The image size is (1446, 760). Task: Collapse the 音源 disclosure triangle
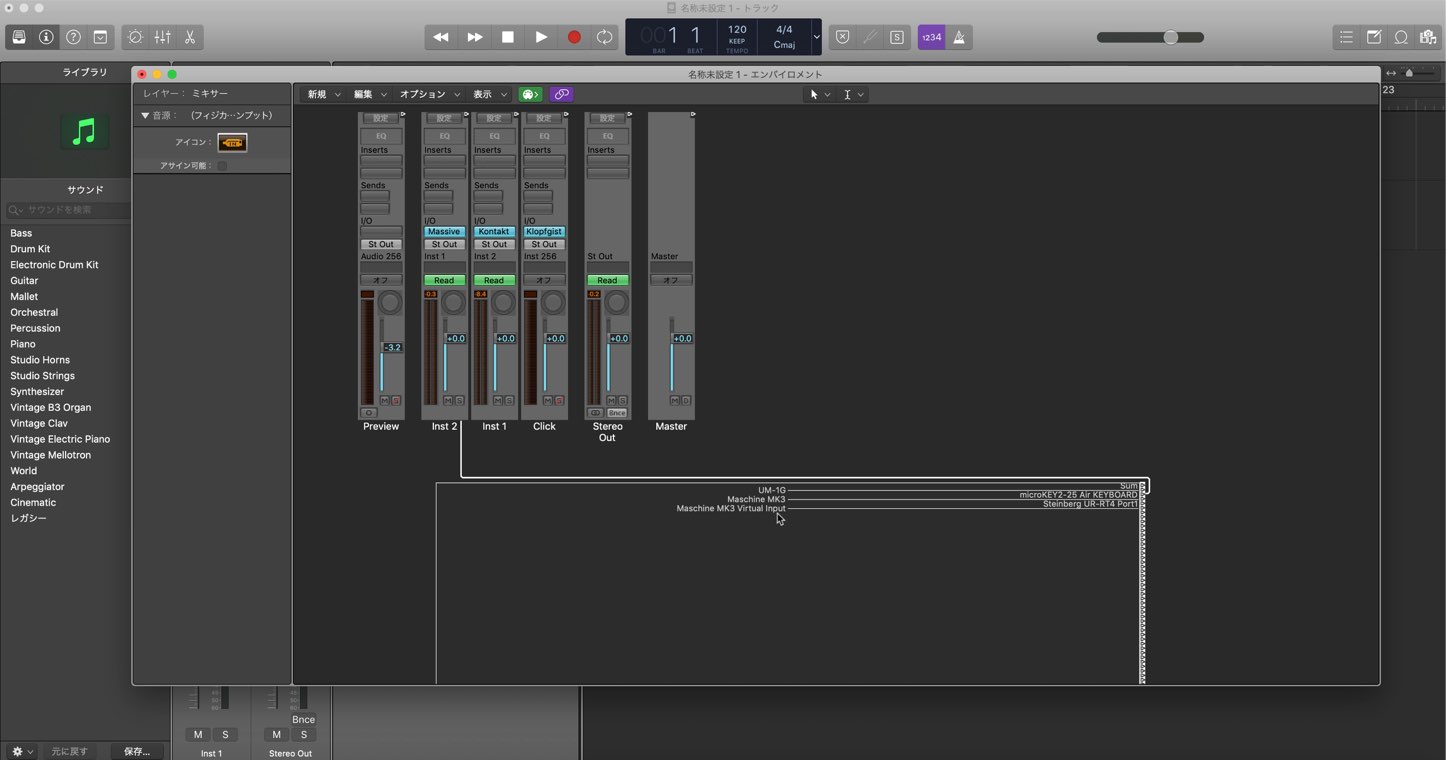click(x=144, y=115)
